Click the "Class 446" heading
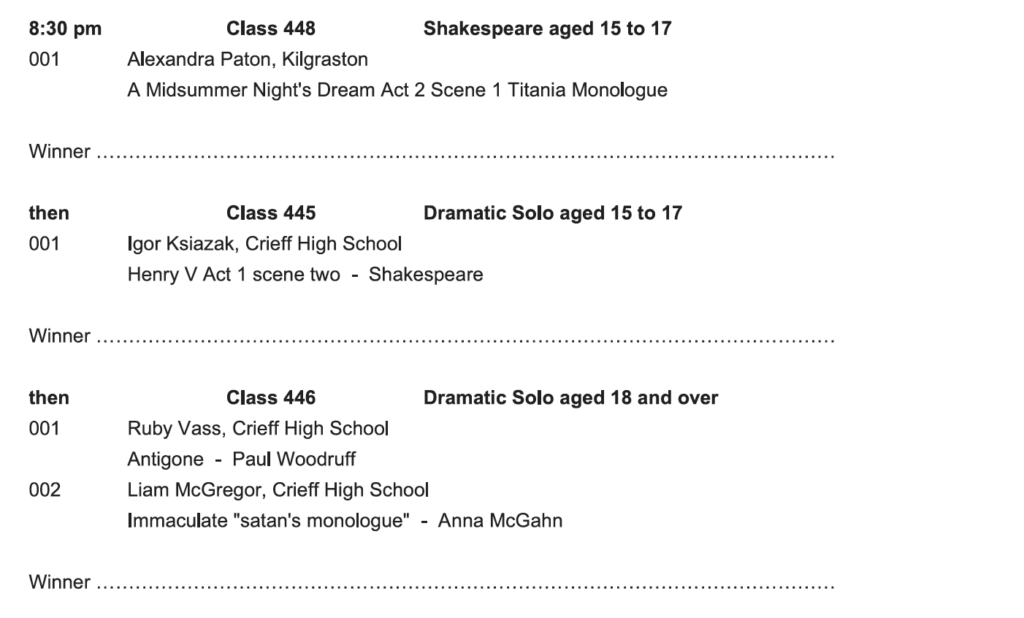 coord(271,398)
